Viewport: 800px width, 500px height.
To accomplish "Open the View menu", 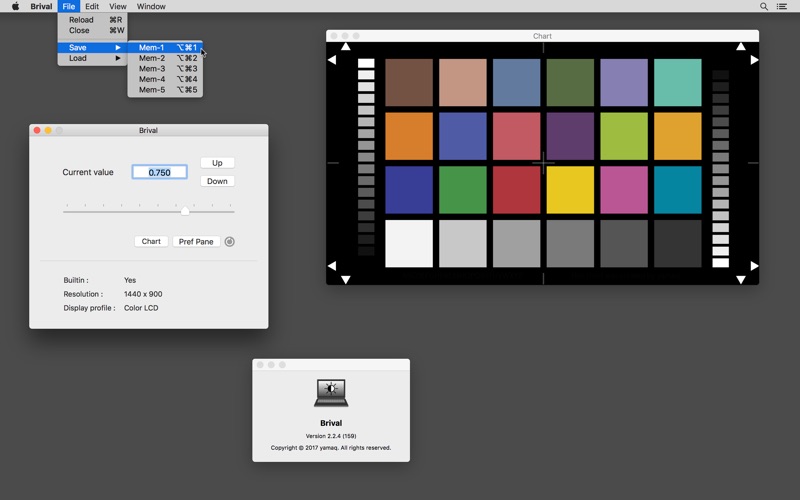I will pyautogui.click(x=118, y=6).
